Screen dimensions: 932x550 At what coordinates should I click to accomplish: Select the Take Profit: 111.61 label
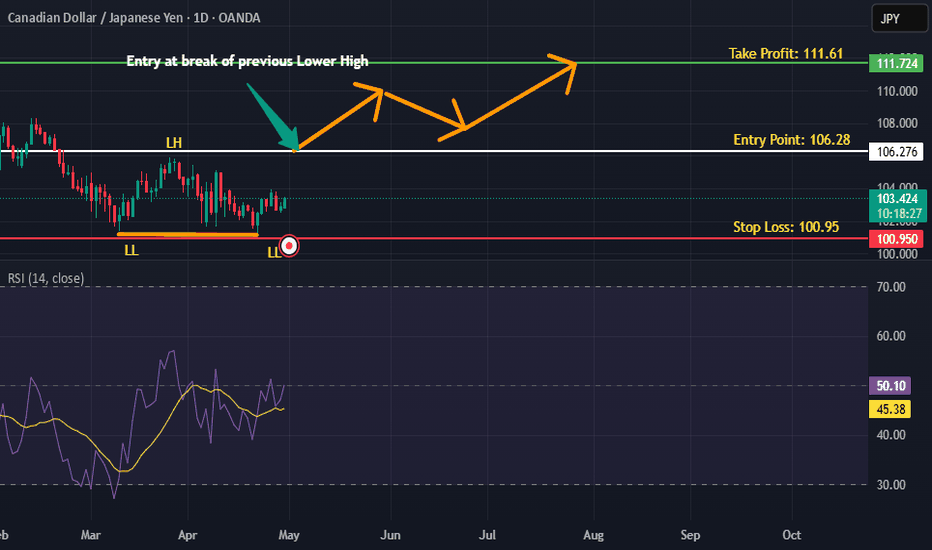786,54
